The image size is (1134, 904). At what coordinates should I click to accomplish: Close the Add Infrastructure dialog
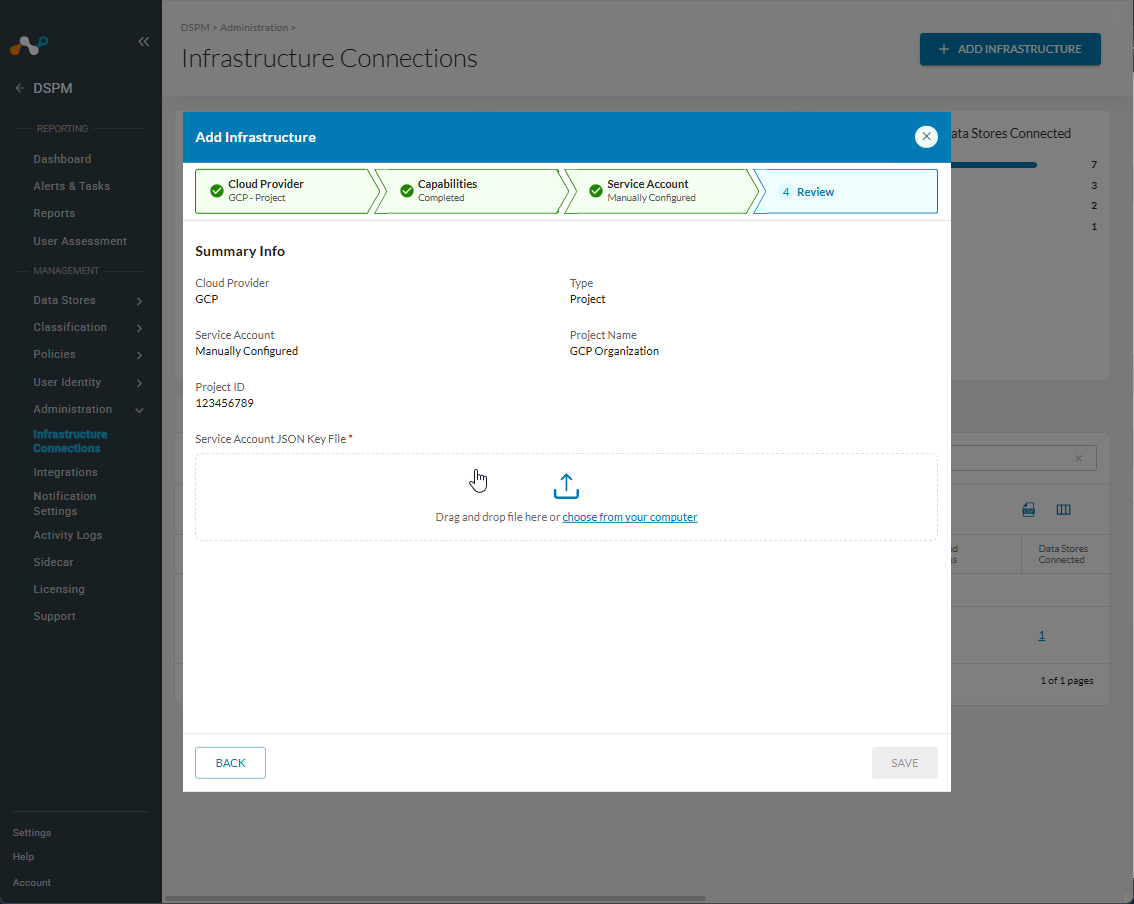point(926,137)
